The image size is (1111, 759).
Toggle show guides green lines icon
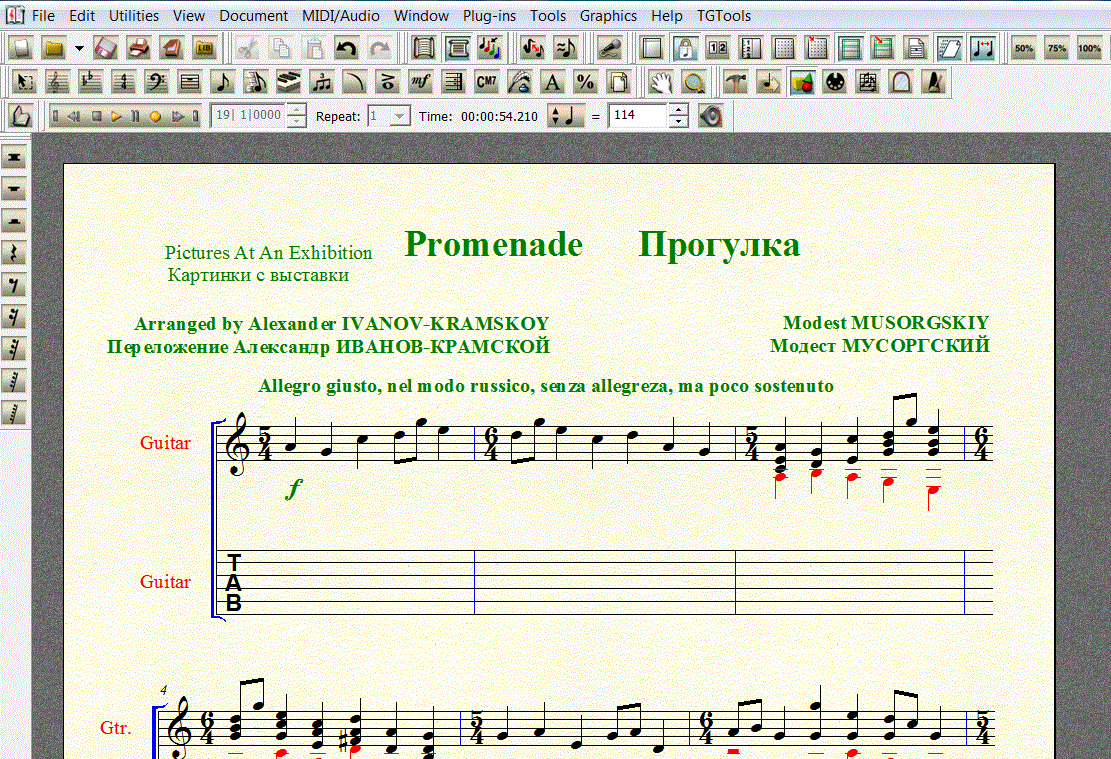(850, 48)
